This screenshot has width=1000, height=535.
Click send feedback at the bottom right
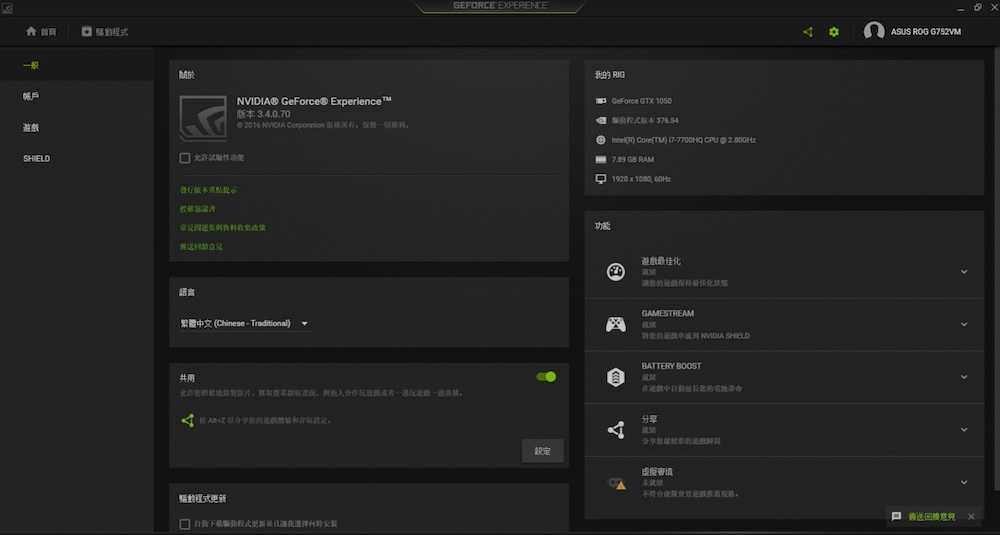[x=923, y=516]
